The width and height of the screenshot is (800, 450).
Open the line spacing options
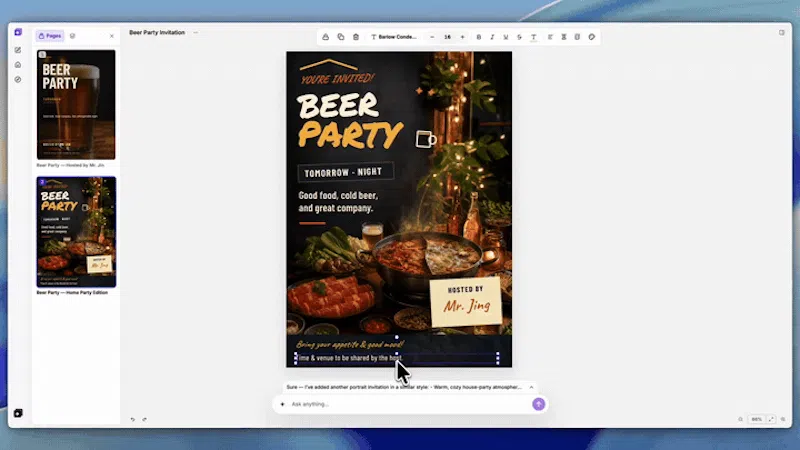pyautogui.click(x=564, y=37)
